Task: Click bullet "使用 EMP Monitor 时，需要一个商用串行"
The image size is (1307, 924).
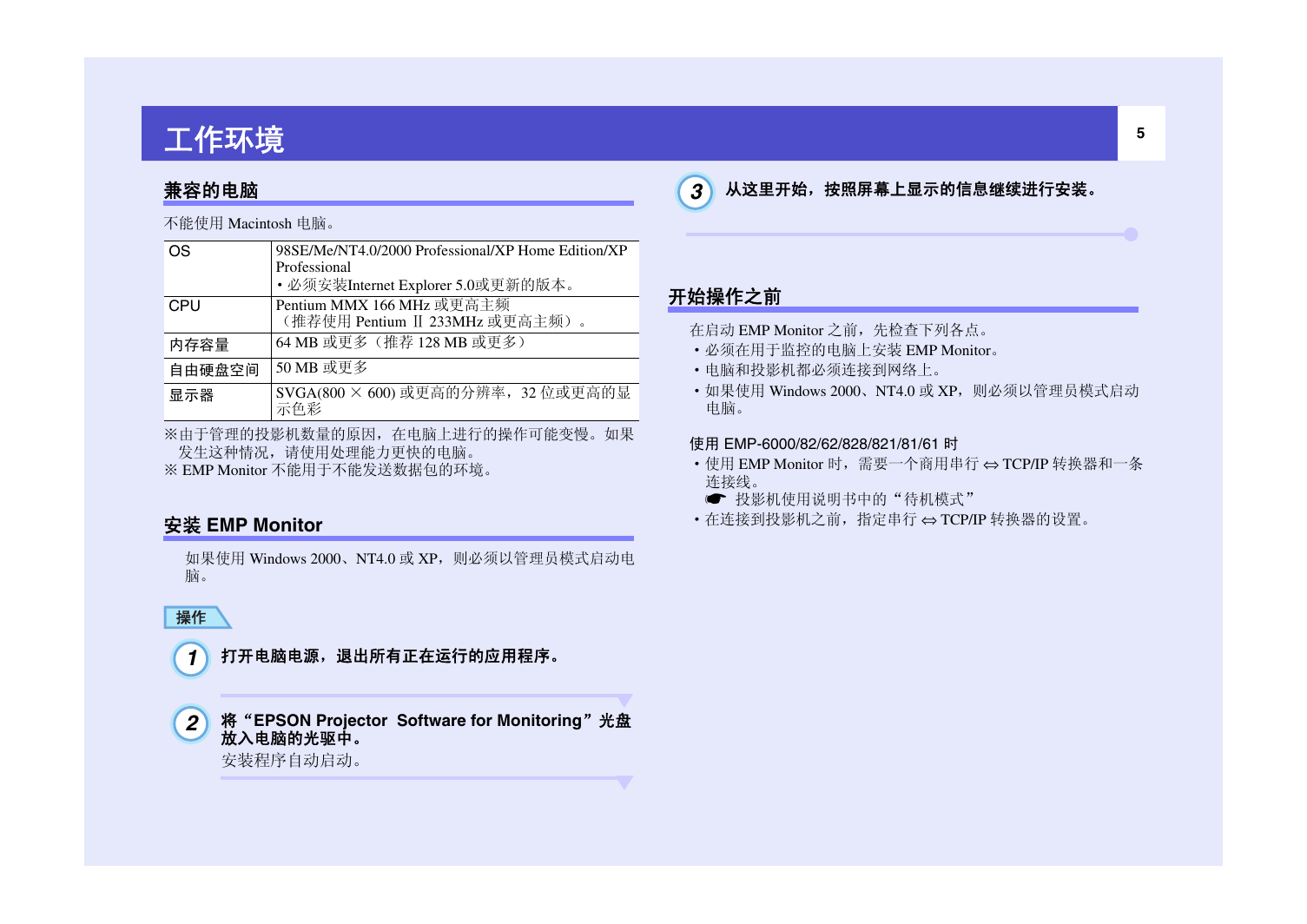Action: pyautogui.click(x=919, y=472)
